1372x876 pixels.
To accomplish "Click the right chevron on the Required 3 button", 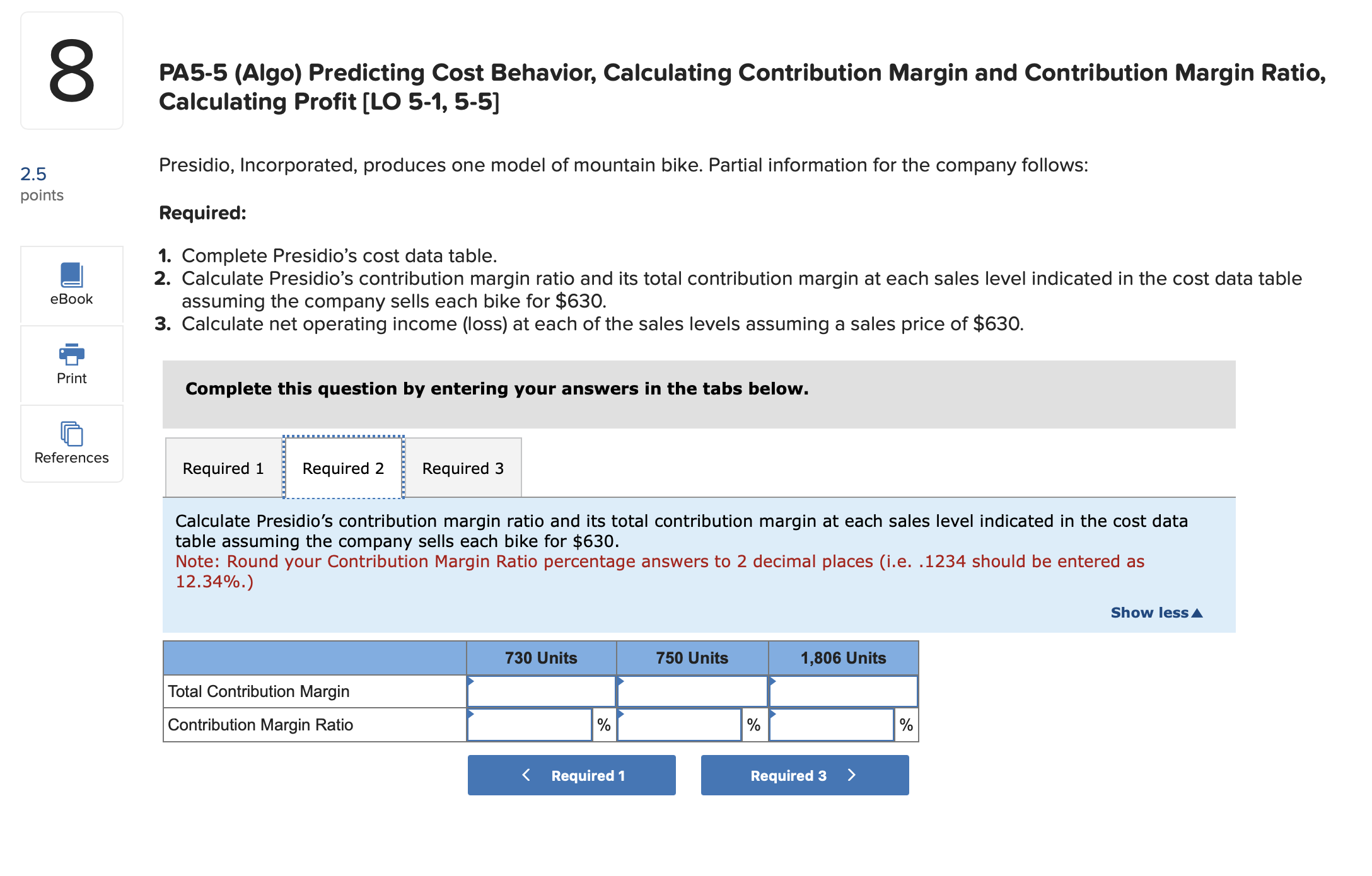I will (x=852, y=775).
